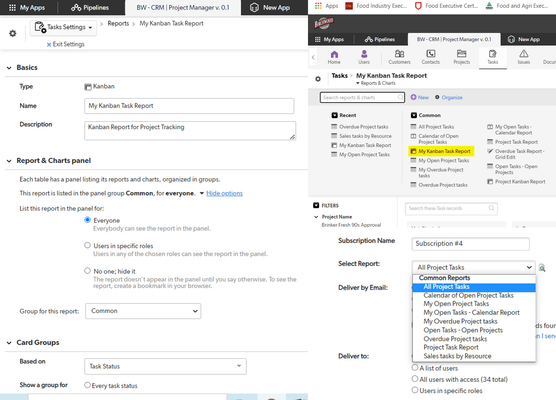Click the Kanban type icon in Basics
This screenshot has height=400, width=556.
88,87
